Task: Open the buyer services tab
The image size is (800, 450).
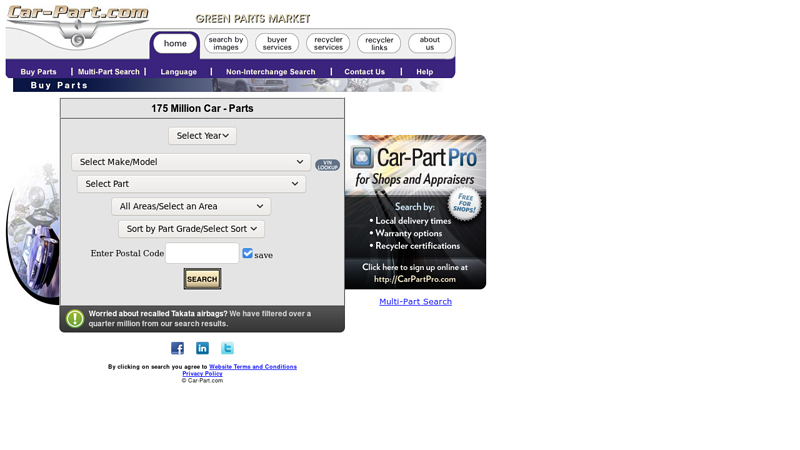Action: tap(277, 43)
